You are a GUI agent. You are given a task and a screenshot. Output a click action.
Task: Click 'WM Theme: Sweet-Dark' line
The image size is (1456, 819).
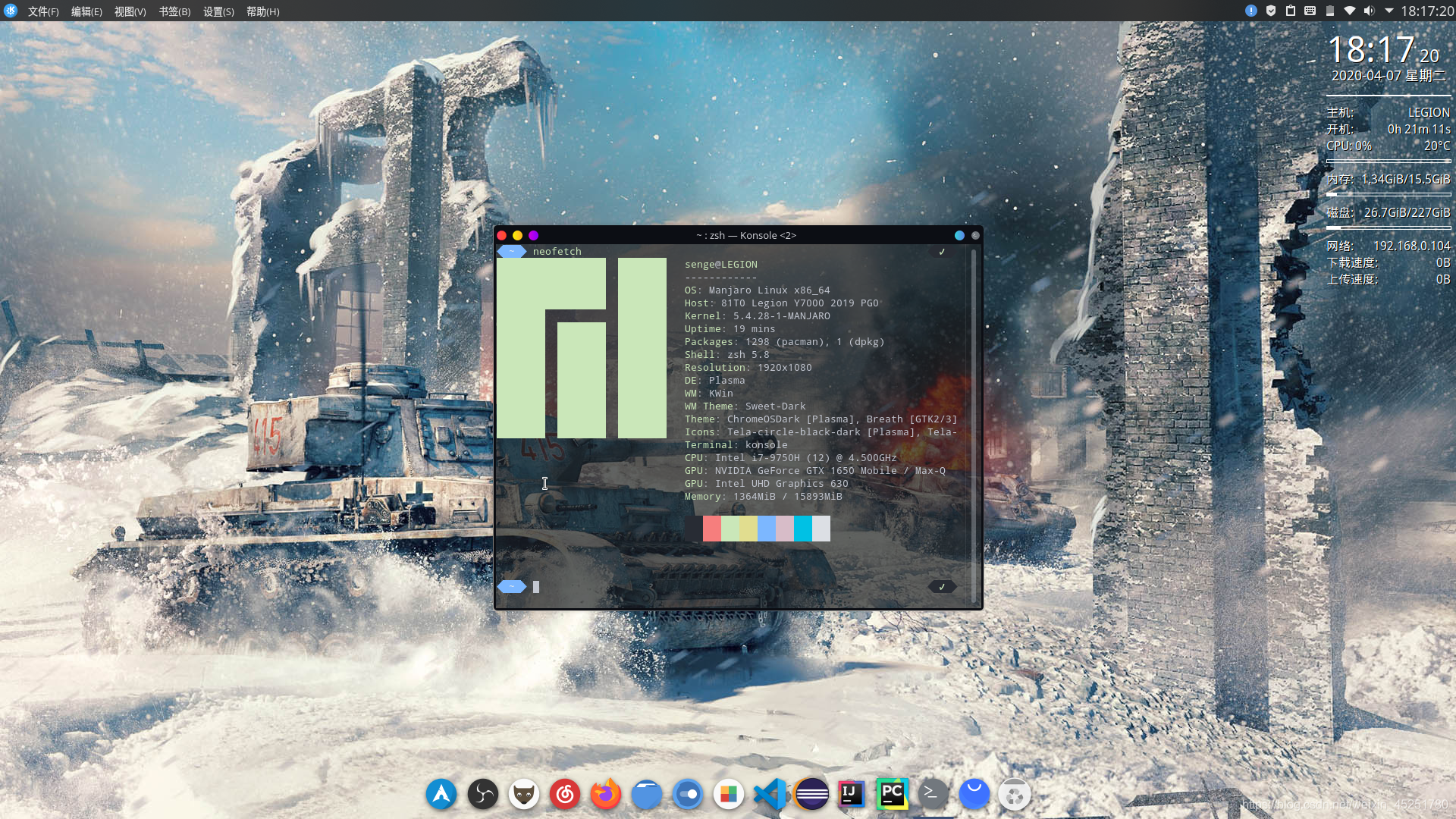(x=745, y=406)
